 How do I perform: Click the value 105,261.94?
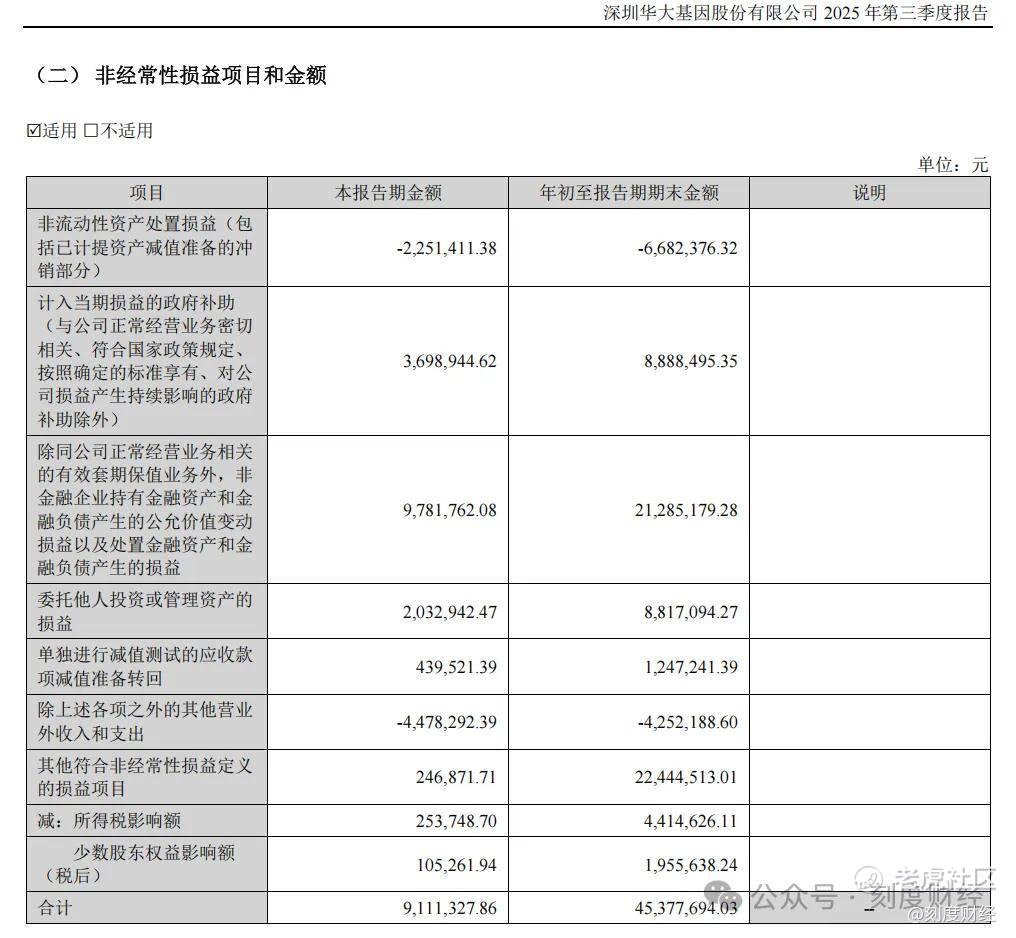(x=456, y=865)
